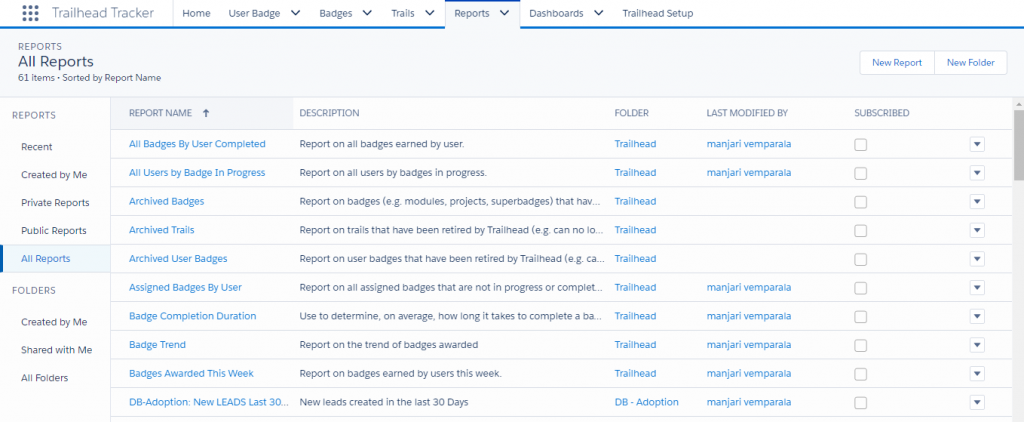Show Recent reports in sidebar
The width and height of the screenshot is (1024, 422).
pyautogui.click(x=37, y=147)
